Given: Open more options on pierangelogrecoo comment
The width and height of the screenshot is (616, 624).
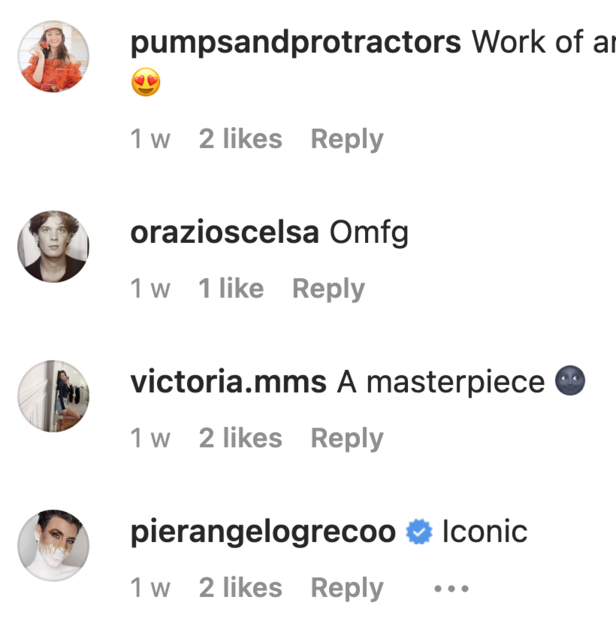Looking at the screenshot, I should (x=451, y=589).
